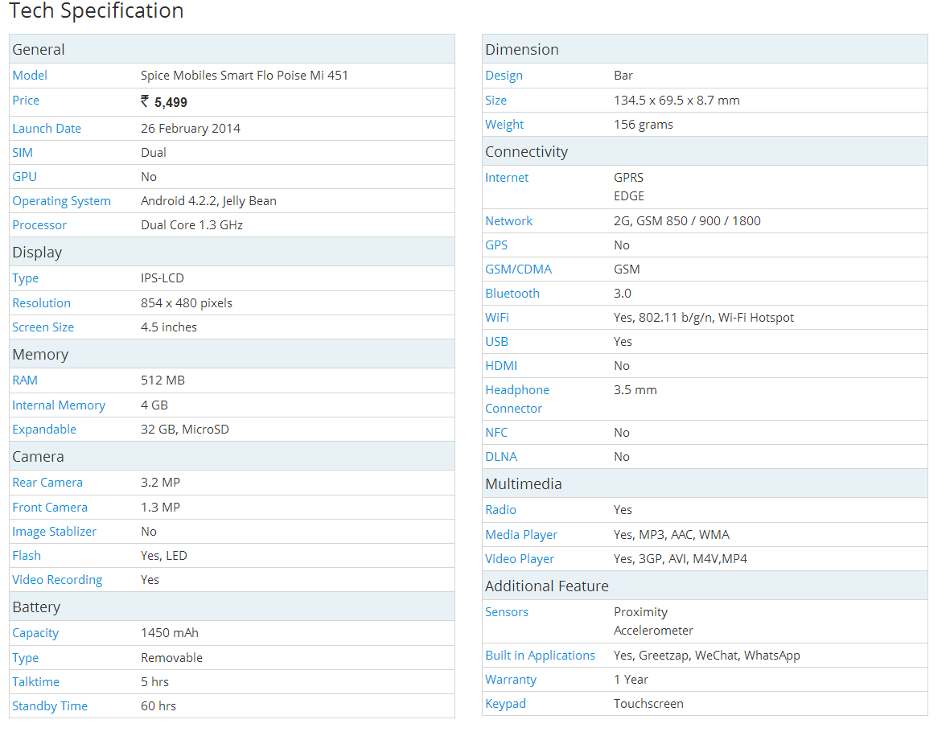Select the Android 4.2.2, Jelly Bean text
The width and height of the screenshot is (950, 732).
pyautogui.click(x=208, y=201)
